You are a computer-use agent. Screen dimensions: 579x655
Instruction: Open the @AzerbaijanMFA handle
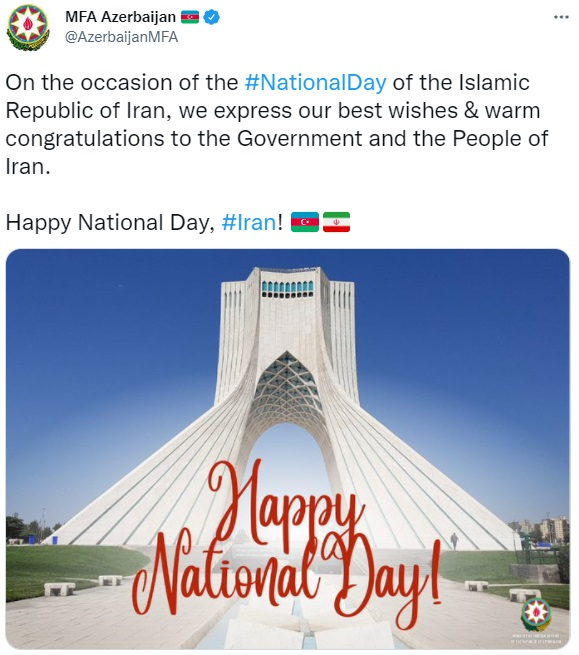[122, 37]
